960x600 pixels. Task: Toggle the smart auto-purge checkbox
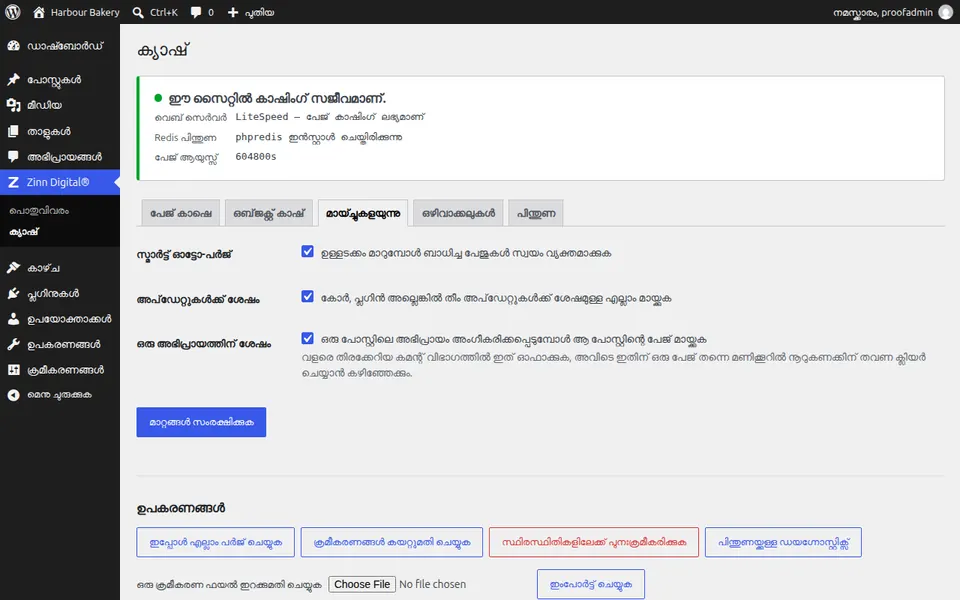(307, 252)
